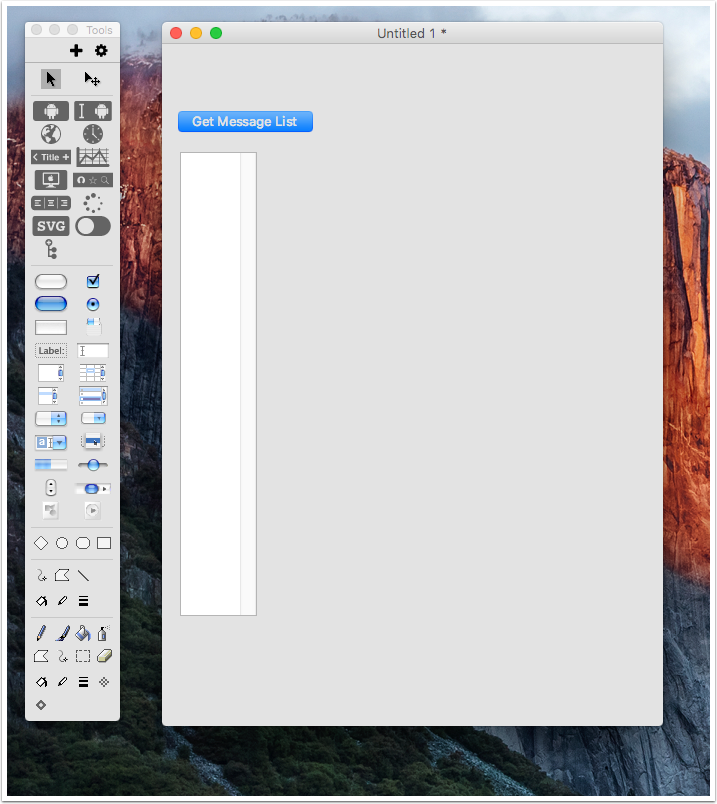
Task: Click inside the empty list field
Action: point(210,384)
